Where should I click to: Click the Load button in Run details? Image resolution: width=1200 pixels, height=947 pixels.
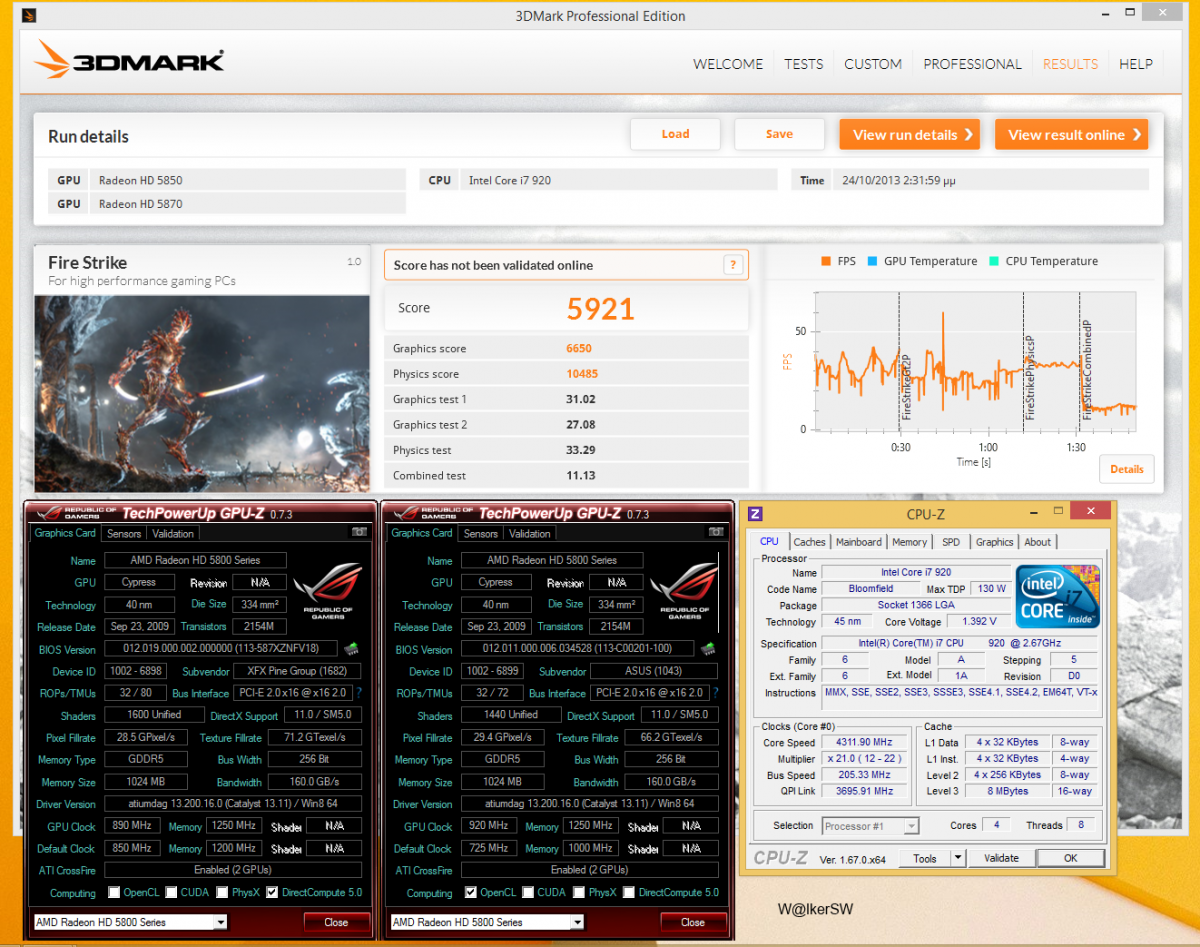(675, 134)
